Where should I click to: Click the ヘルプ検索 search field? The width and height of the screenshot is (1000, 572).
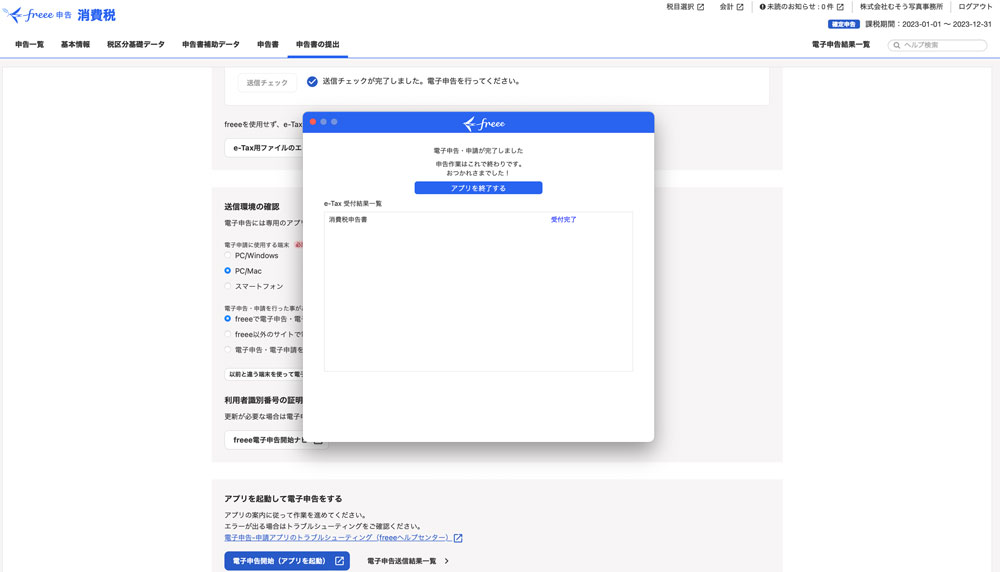click(942, 45)
